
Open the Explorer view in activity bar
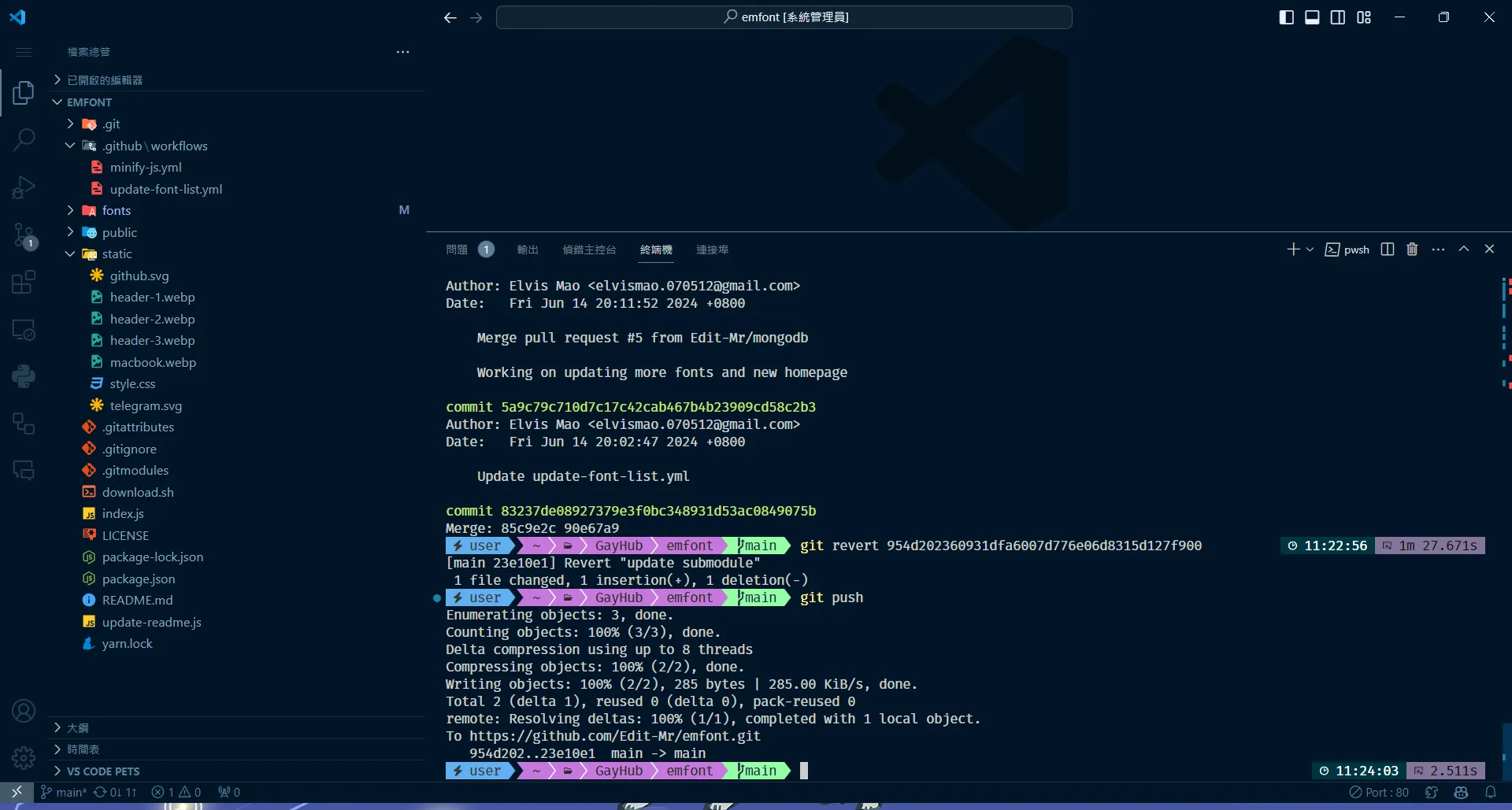[x=24, y=93]
